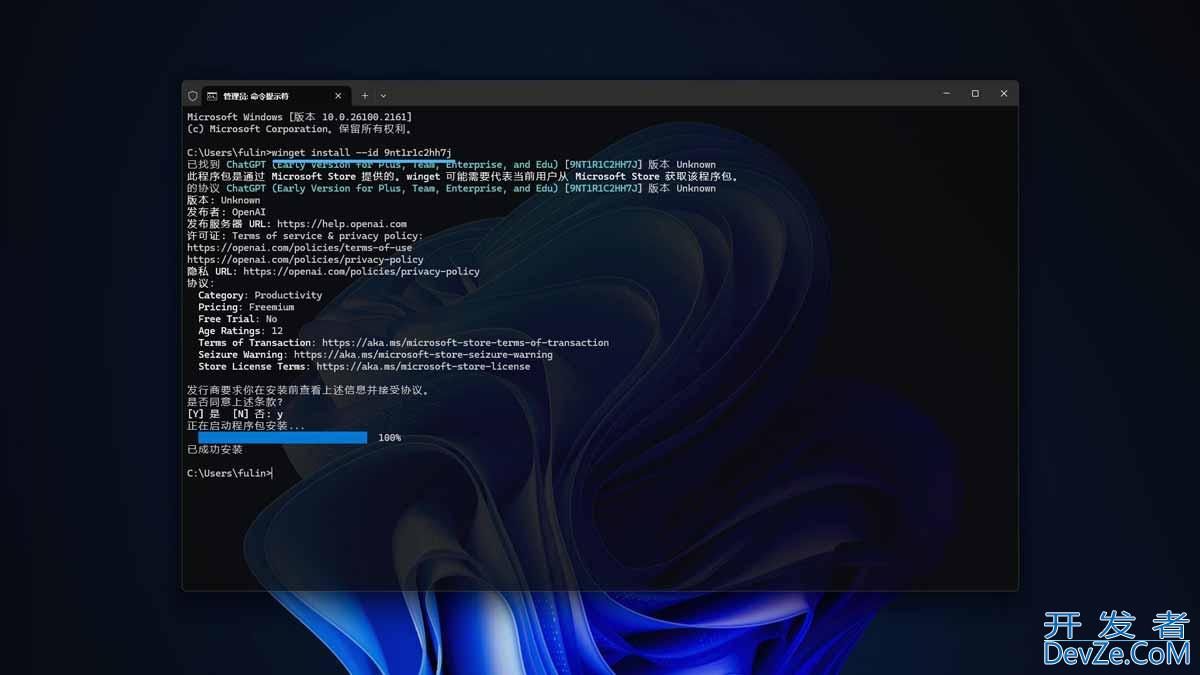Click the "发布者: OpenAI" line
The height and width of the screenshot is (675, 1200).
coord(227,212)
